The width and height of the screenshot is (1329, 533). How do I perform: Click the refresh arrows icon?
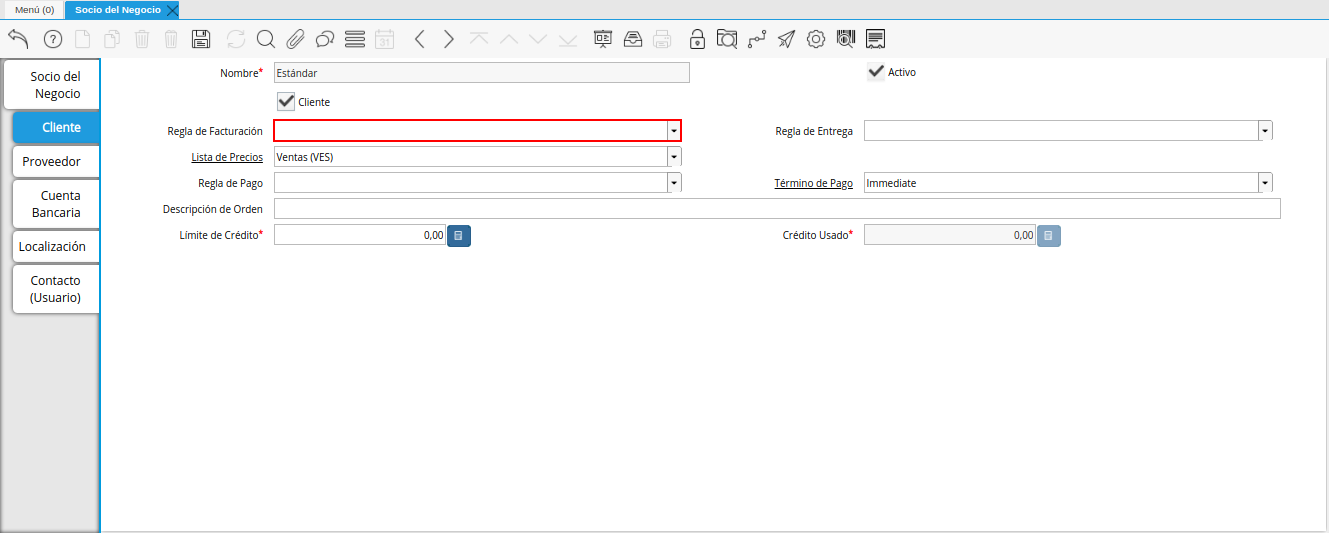236,39
